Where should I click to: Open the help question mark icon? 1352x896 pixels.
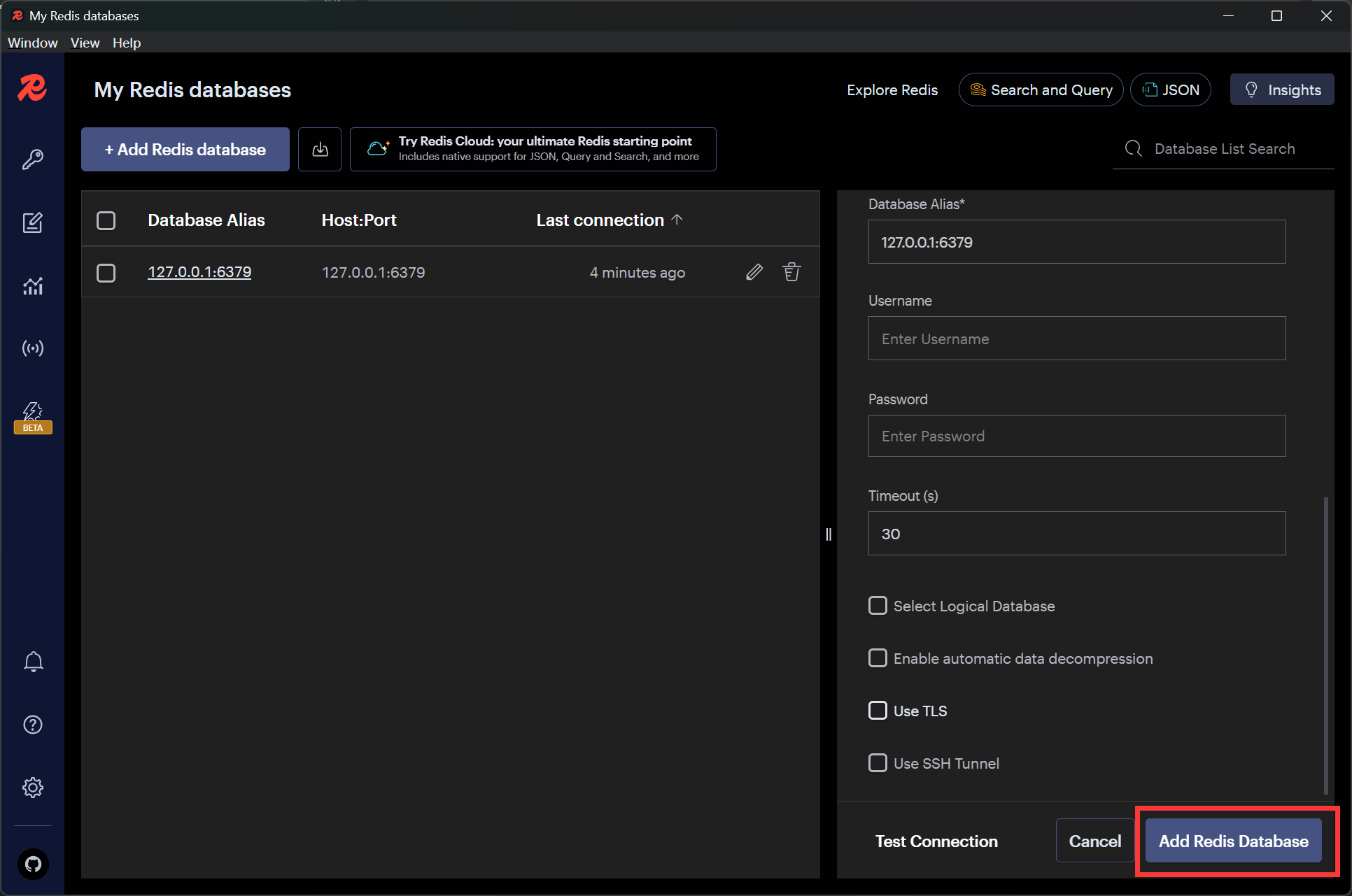click(33, 725)
